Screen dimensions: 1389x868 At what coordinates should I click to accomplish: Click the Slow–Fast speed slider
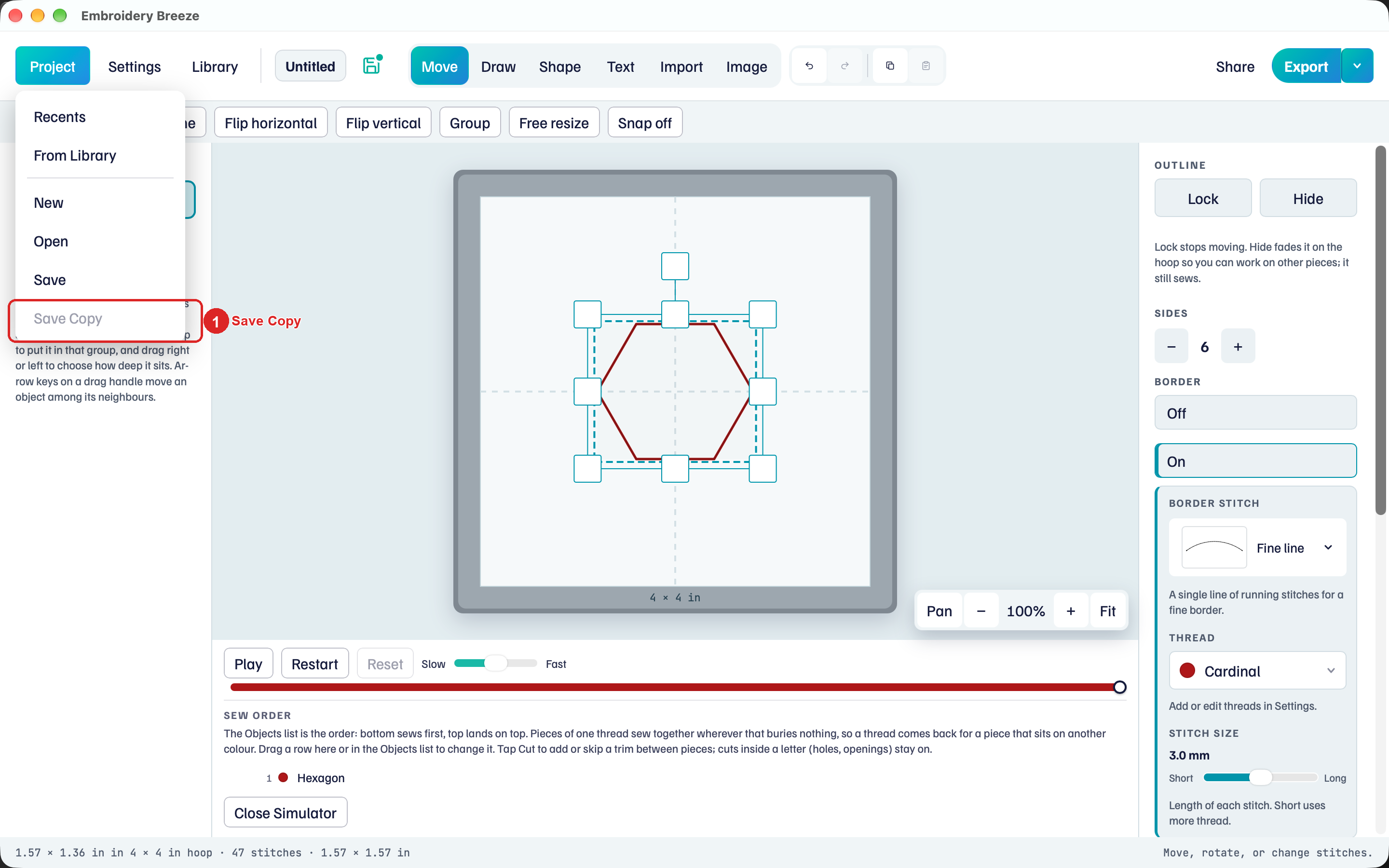point(495,663)
